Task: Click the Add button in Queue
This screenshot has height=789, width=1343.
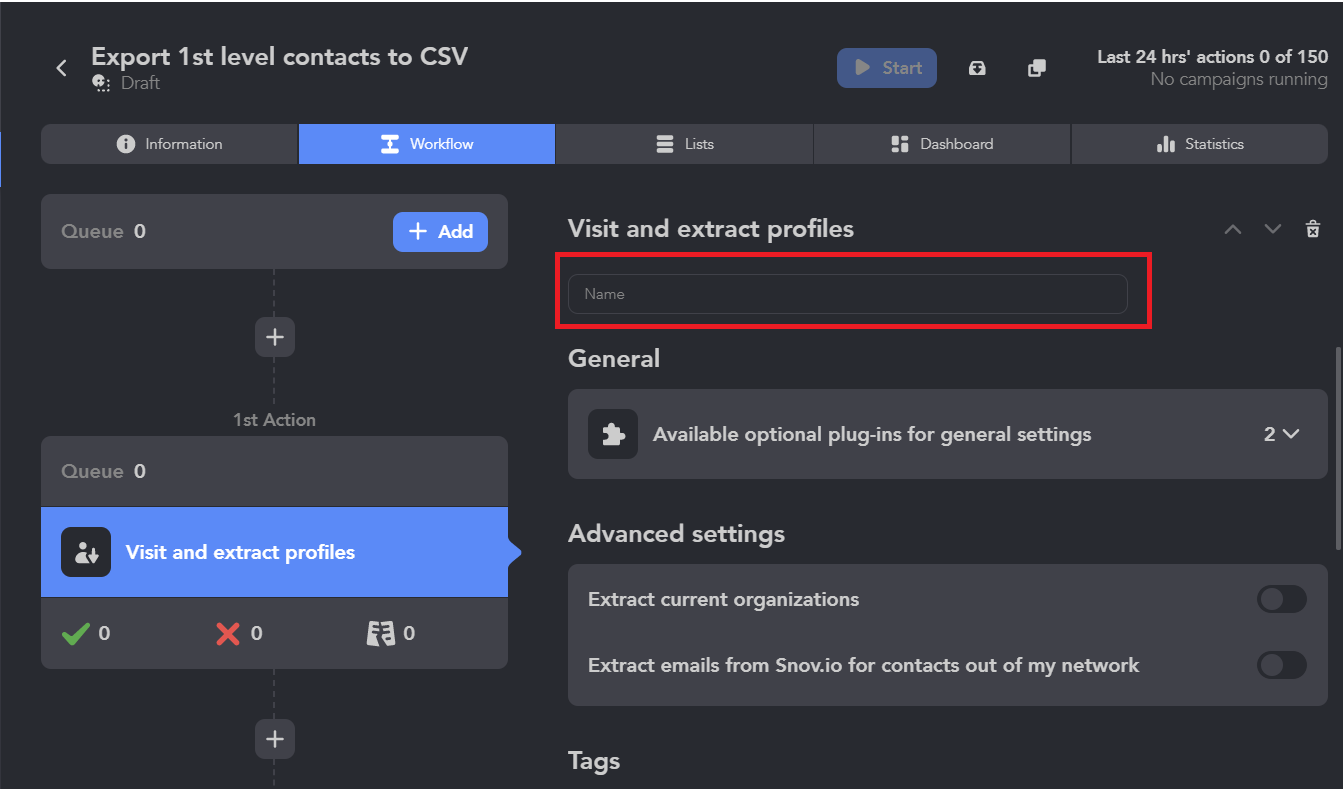Action: [440, 231]
